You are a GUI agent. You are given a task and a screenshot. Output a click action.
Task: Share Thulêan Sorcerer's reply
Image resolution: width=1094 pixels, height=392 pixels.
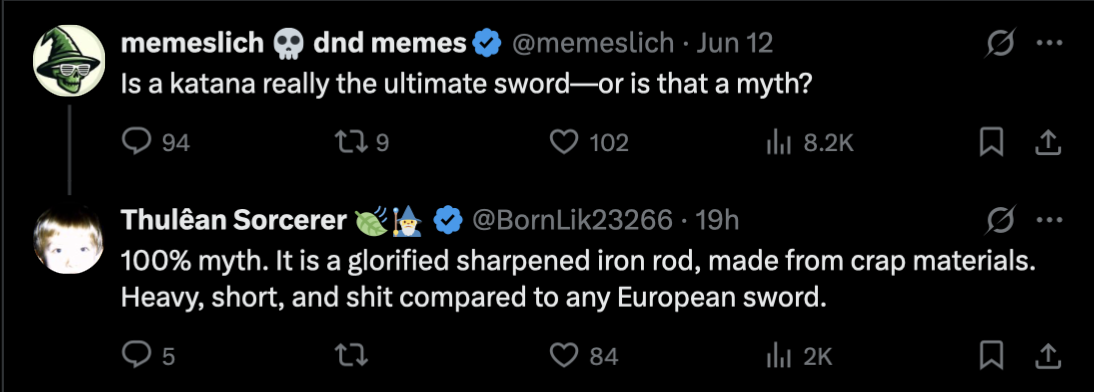(x=1047, y=356)
